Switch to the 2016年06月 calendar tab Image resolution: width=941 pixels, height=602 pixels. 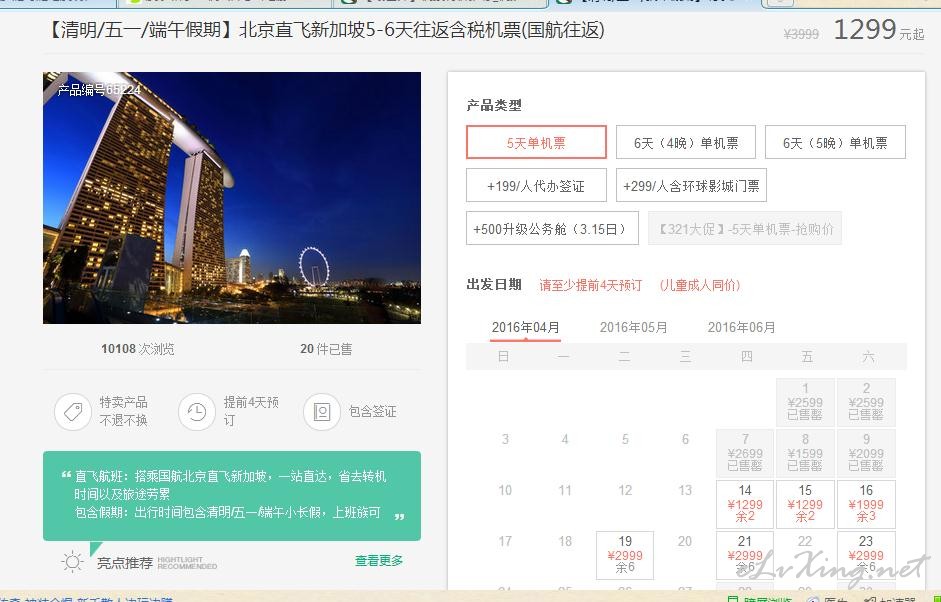pyautogui.click(x=741, y=328)
